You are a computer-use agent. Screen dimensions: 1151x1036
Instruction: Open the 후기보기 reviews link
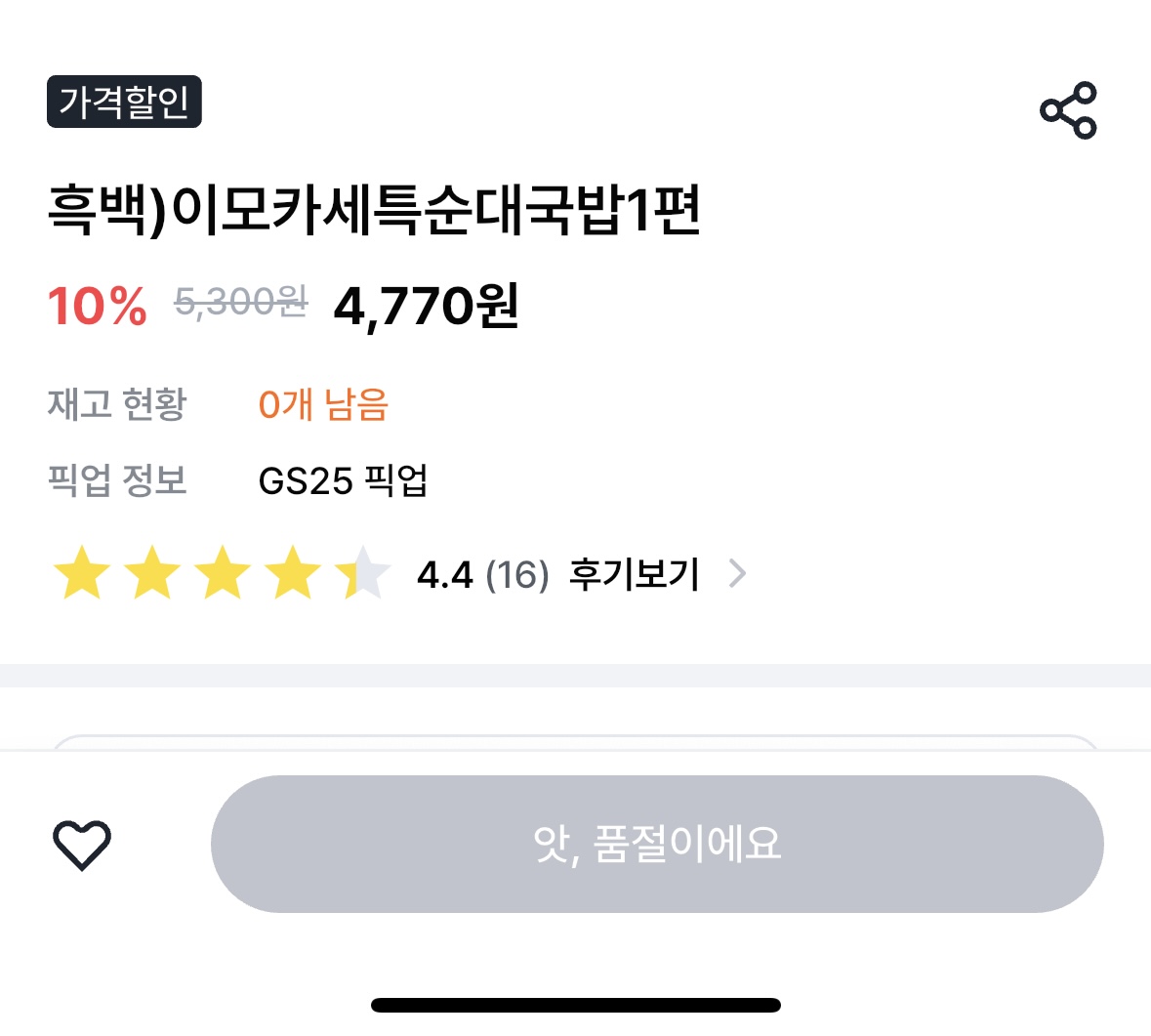[635, 574]
